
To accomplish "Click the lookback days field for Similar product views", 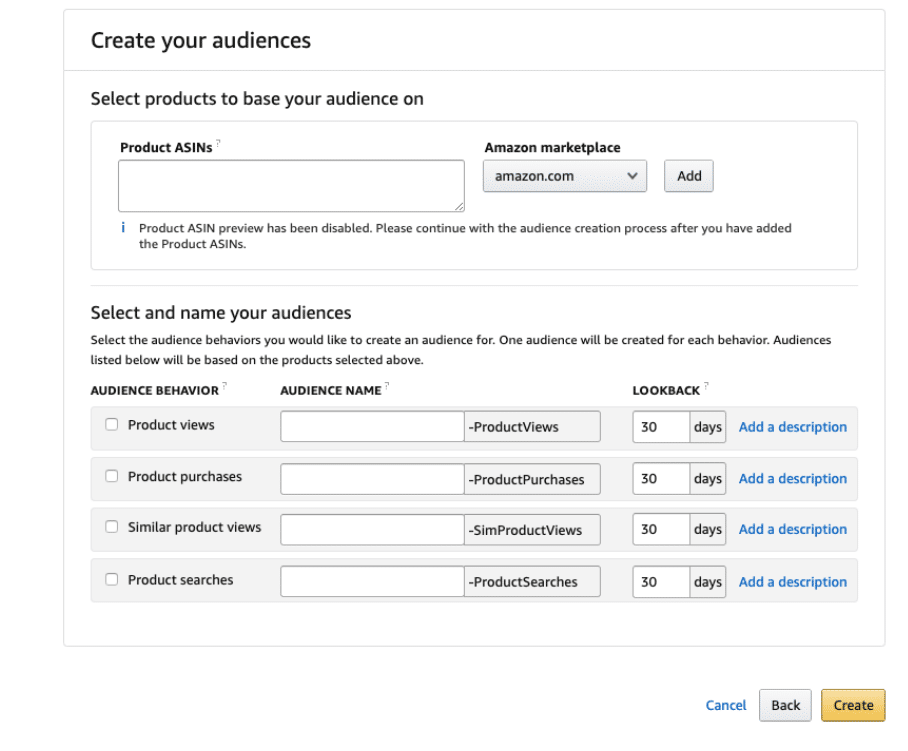I will [661, 529].
